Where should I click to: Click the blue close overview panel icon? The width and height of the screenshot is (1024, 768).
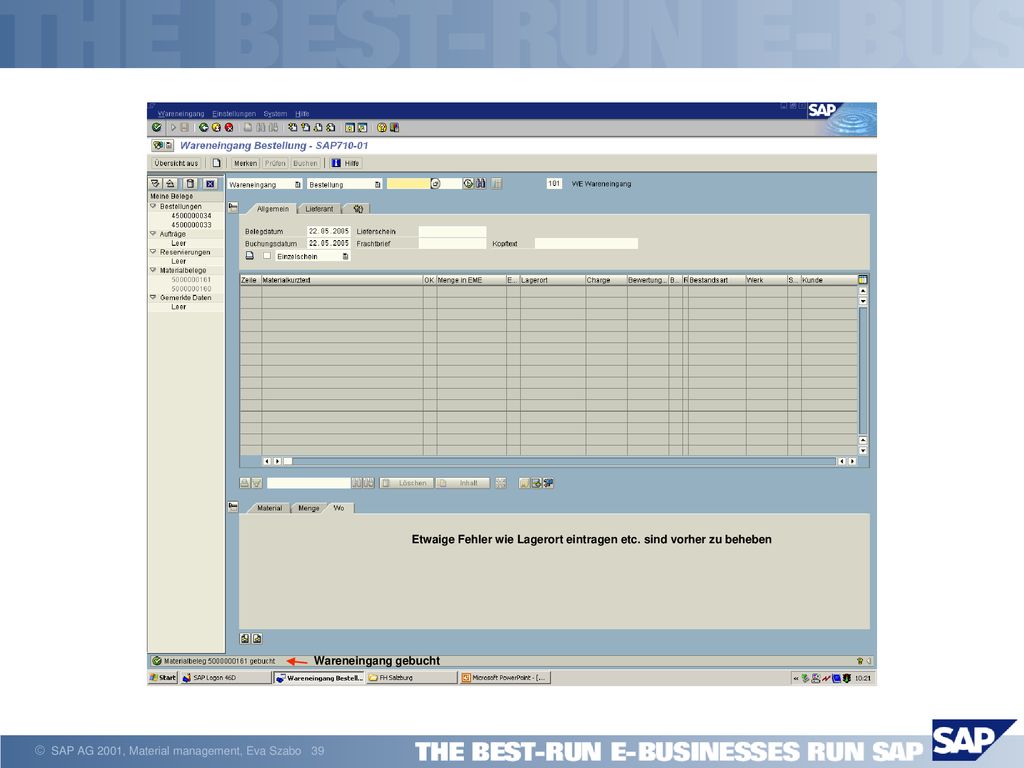tap(210, 184)
